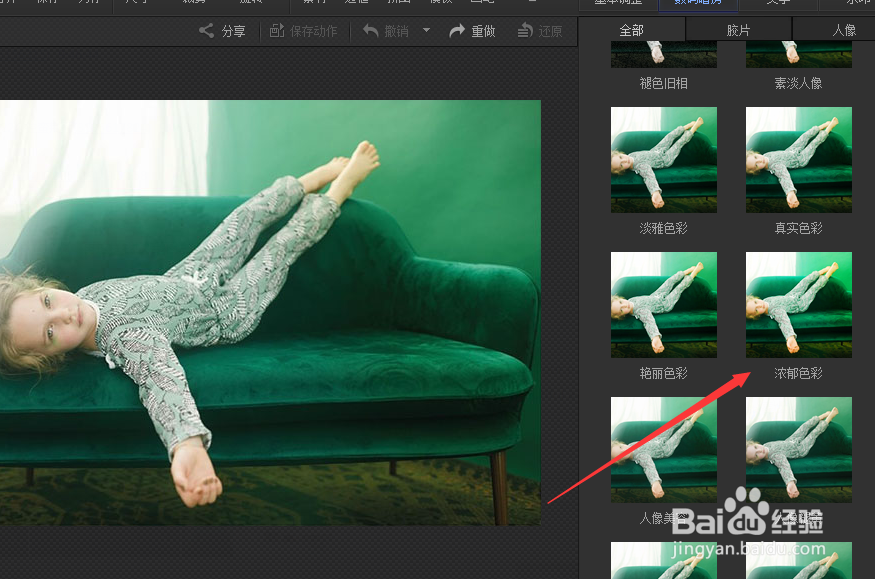875x579 pixels.
Task: Click the 分享 share button
Action: click(x=222, y=31)
